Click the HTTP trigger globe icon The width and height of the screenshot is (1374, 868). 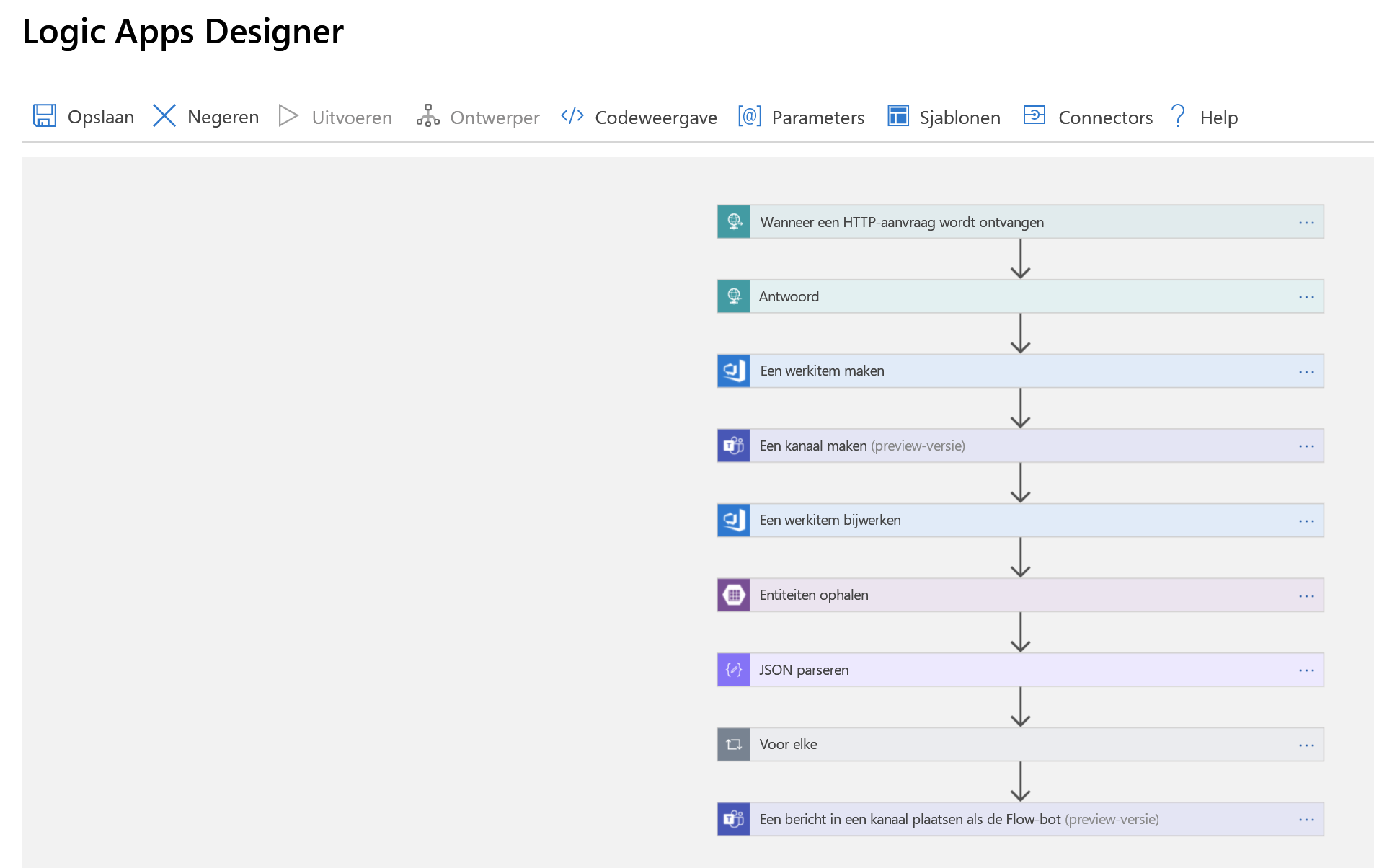point(734,222)
